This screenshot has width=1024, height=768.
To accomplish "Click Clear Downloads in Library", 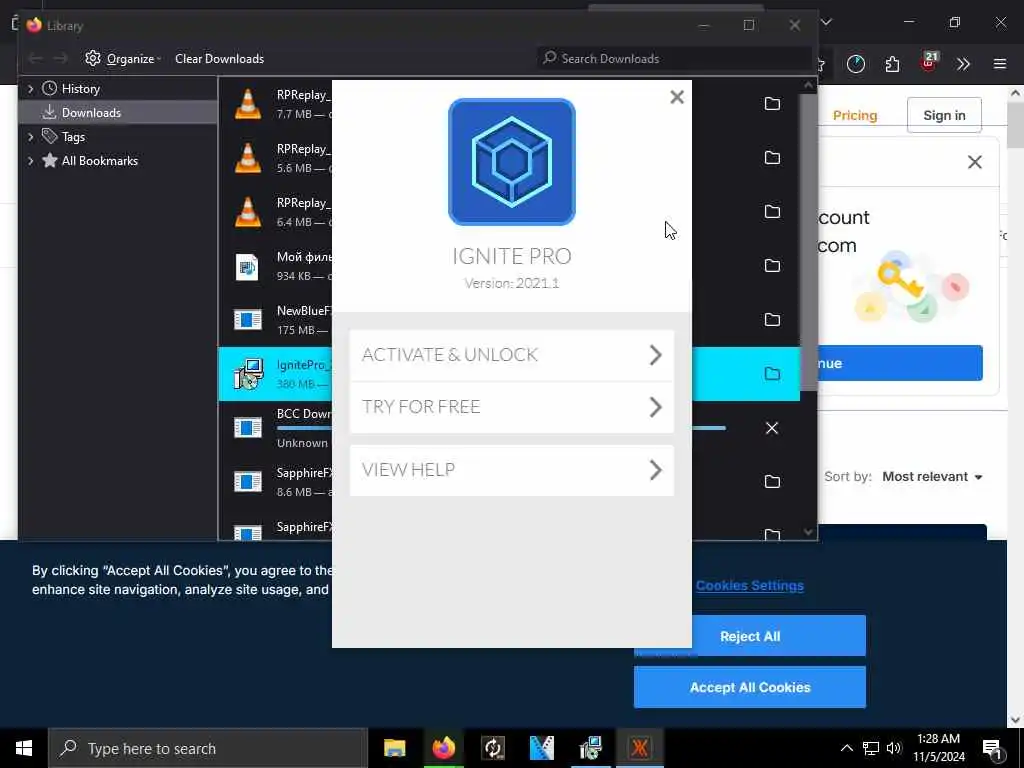I will point(219,59).
